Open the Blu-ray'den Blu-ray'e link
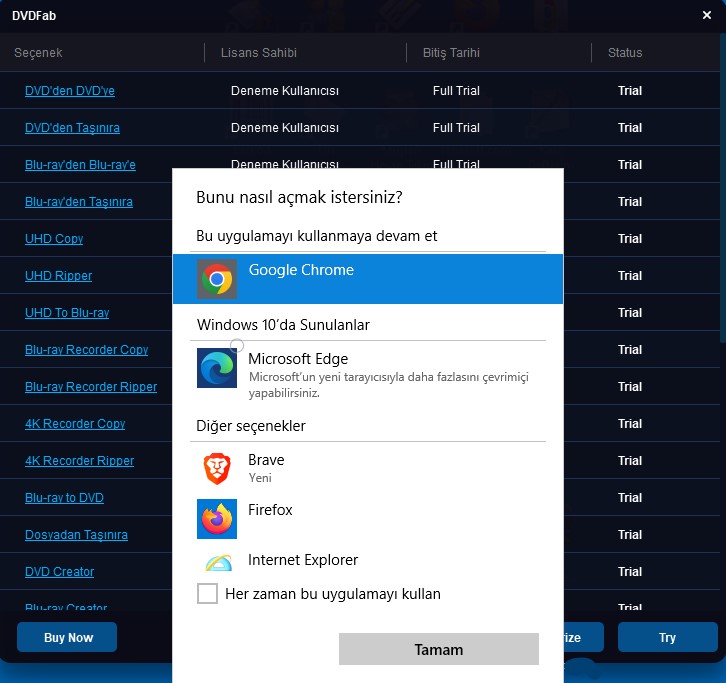The width and height of the screenshot is (726, 683). 80,165
